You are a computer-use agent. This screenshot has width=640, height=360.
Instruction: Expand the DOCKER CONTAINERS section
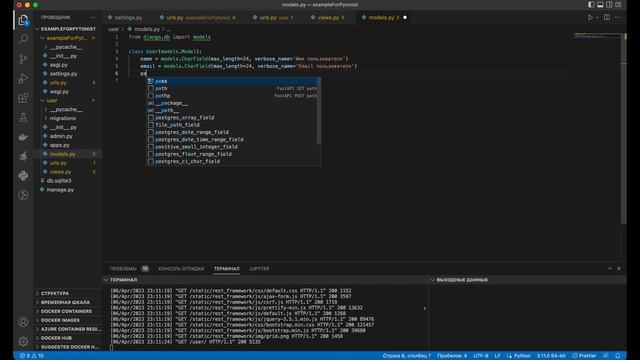tap(68, 311)
